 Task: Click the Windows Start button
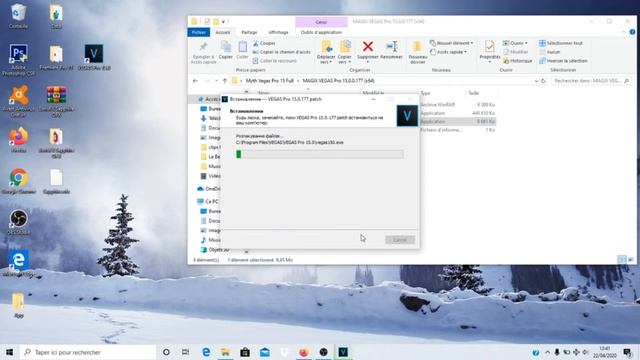pyautogui.click(x=9, y=352)
